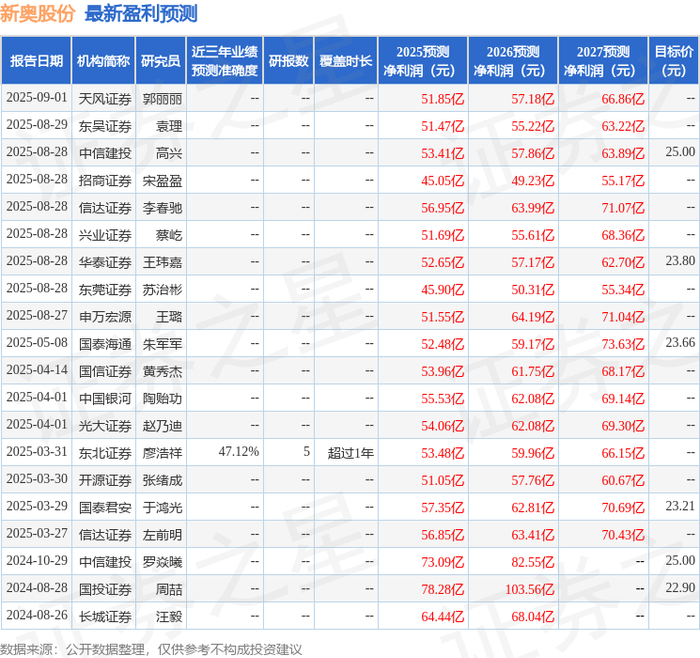Image resolution: width=700 pixels, height=658 pixels.
Task: Click target price 23.21
Action: click(x=680, y=506)
